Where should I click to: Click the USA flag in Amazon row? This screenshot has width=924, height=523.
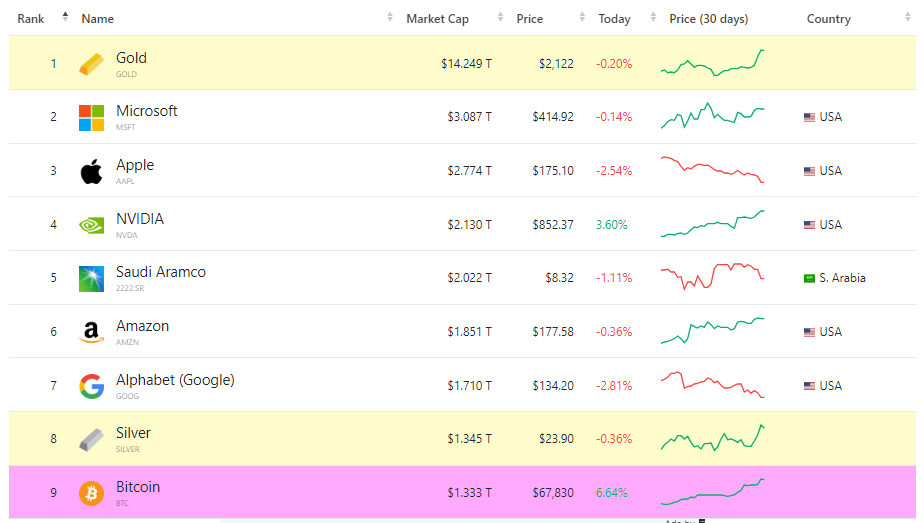[x=809, y=332]
